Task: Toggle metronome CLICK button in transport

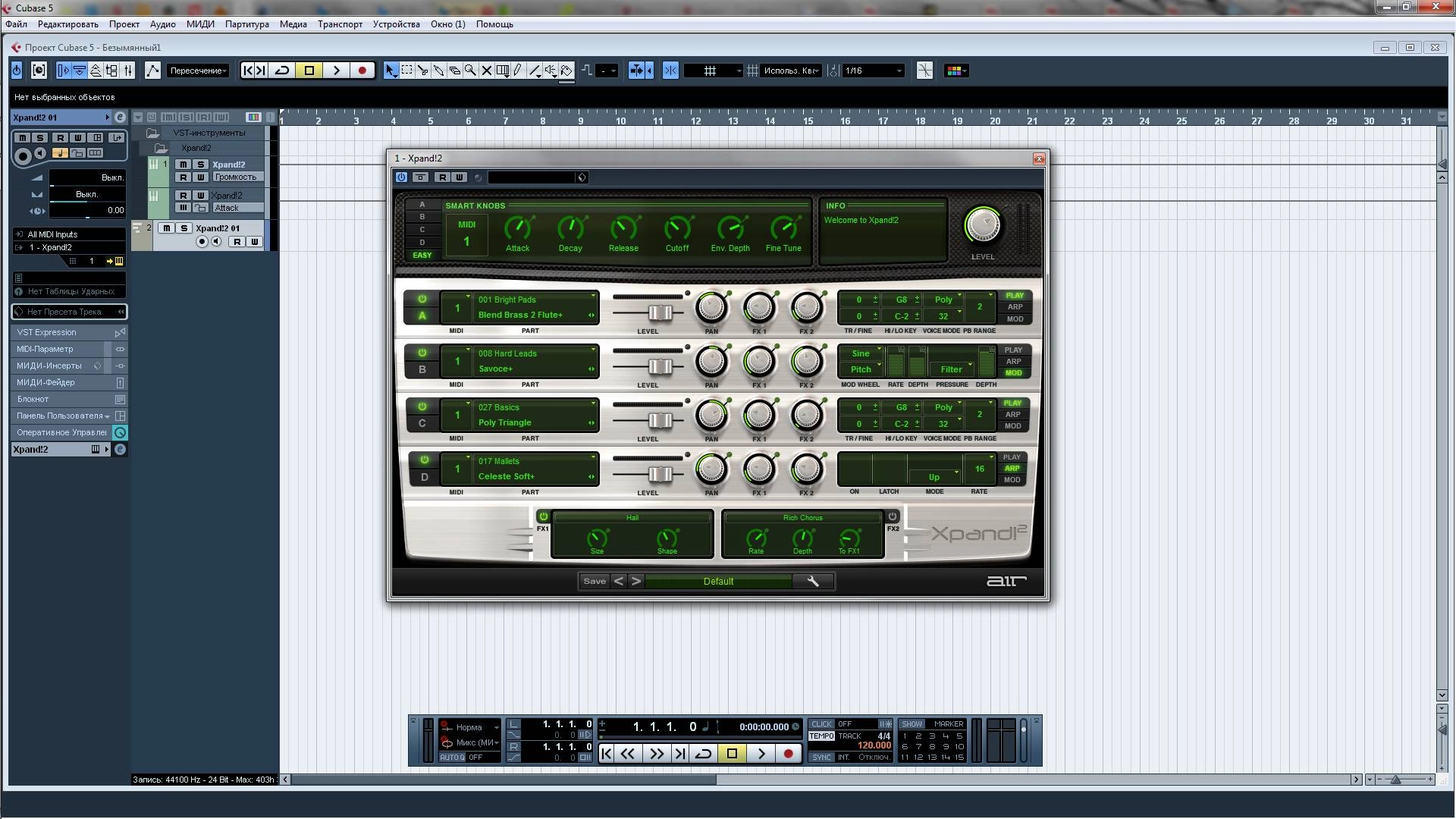Action: pos(821,724)
